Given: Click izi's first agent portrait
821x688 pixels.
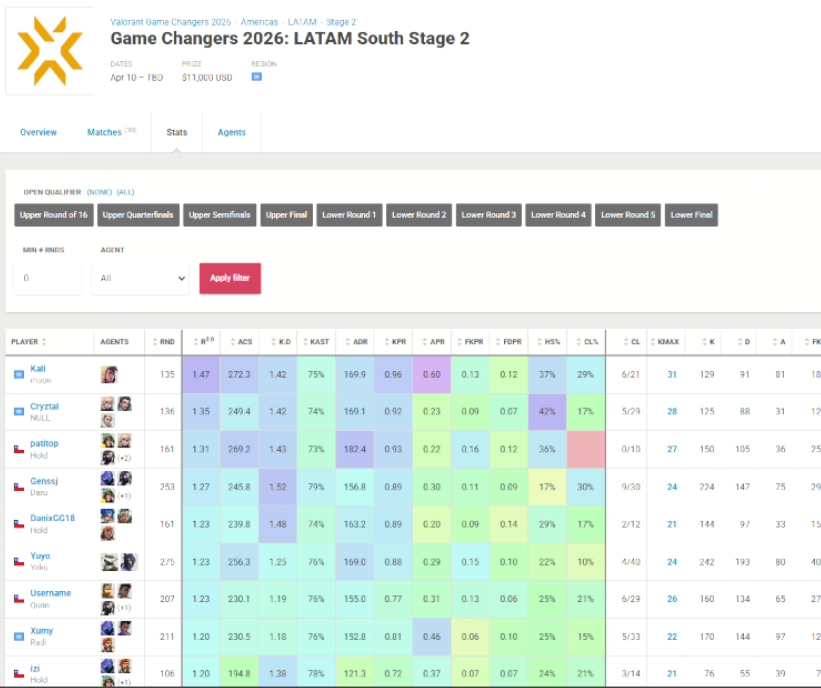Looking at the screenshot, I should [107, 666].
